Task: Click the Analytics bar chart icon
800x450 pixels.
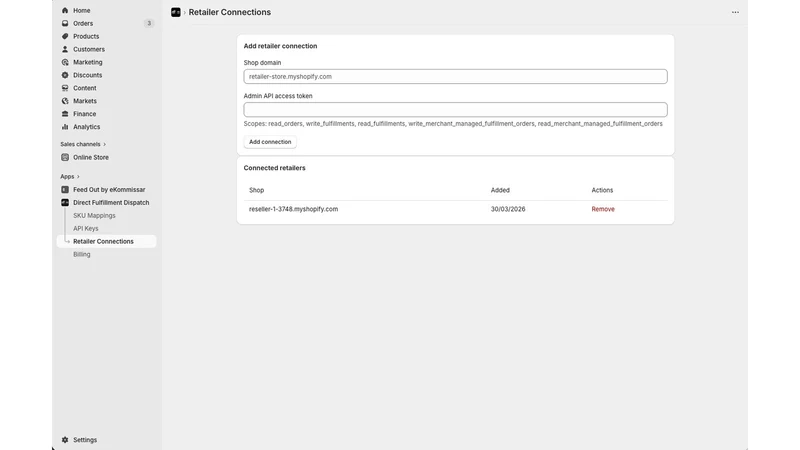Action: (x=65, y=127)
